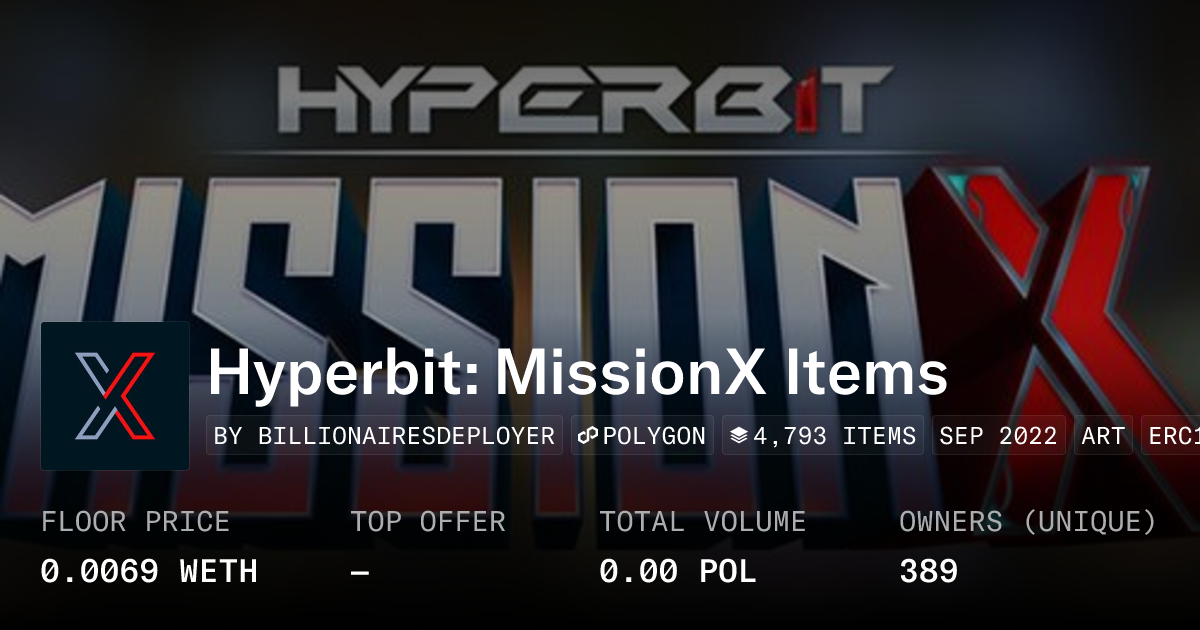The height and width of the screenshot is (630, 1200).
Task: Select the ART category badge
Action: click(1103, 436)
